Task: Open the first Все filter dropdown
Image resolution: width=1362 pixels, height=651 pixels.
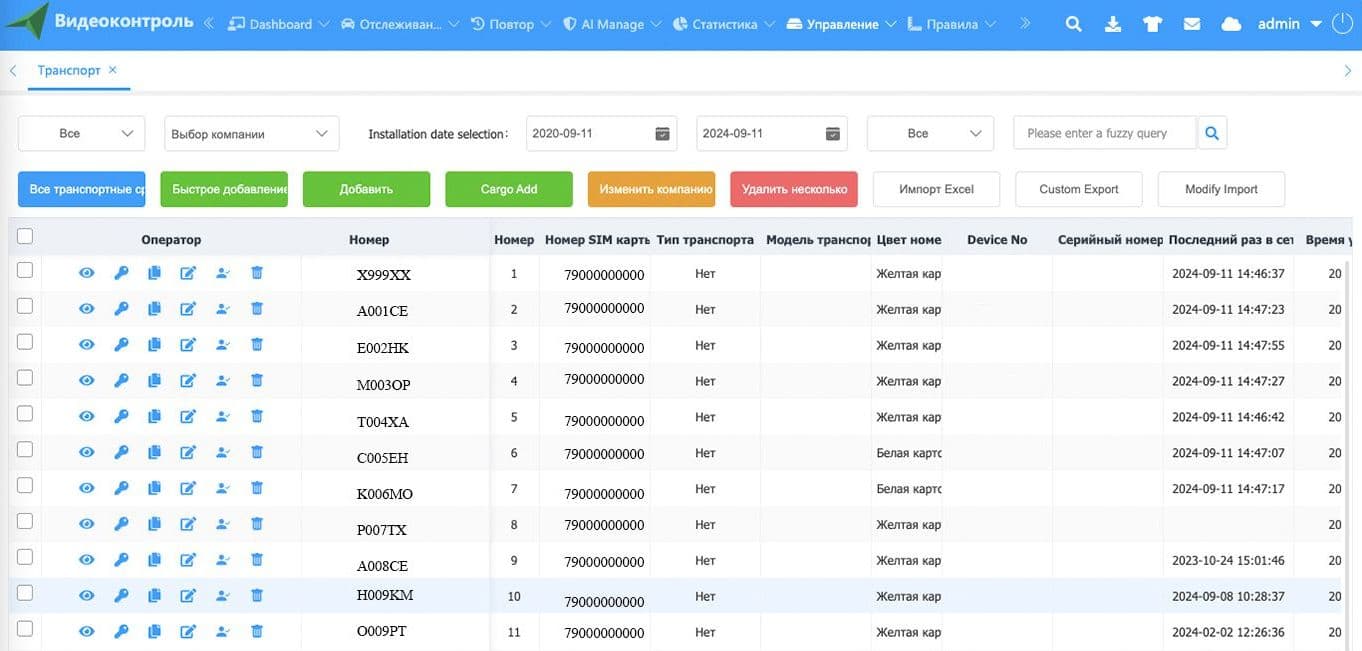Action: click(x=82, y=133)
